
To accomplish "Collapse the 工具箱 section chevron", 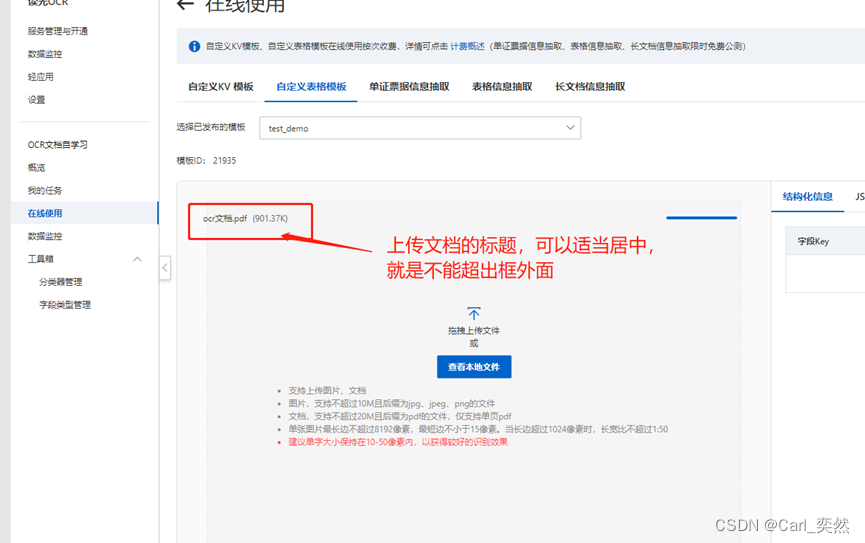I will click(x=137, y=259).
